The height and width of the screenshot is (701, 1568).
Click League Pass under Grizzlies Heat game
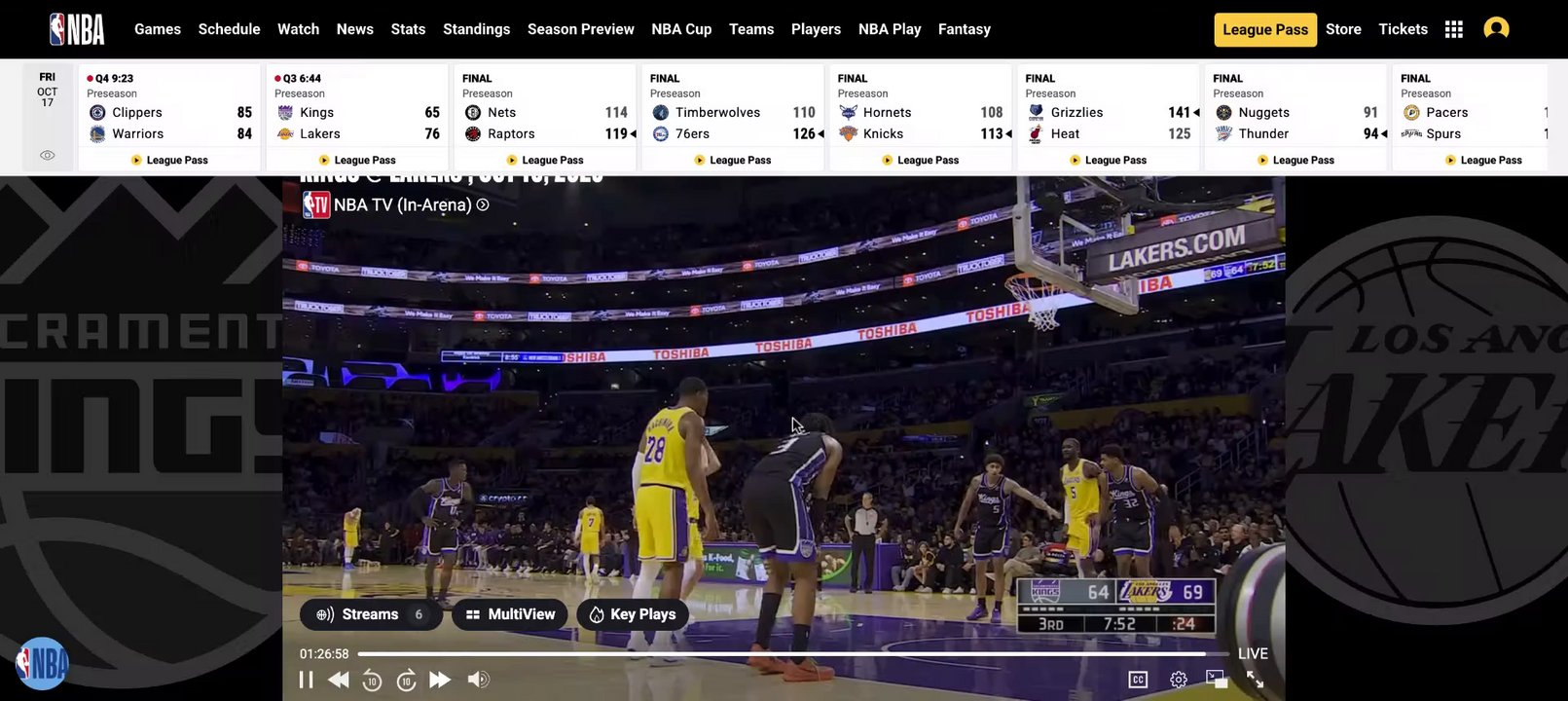click(1109, 160)
